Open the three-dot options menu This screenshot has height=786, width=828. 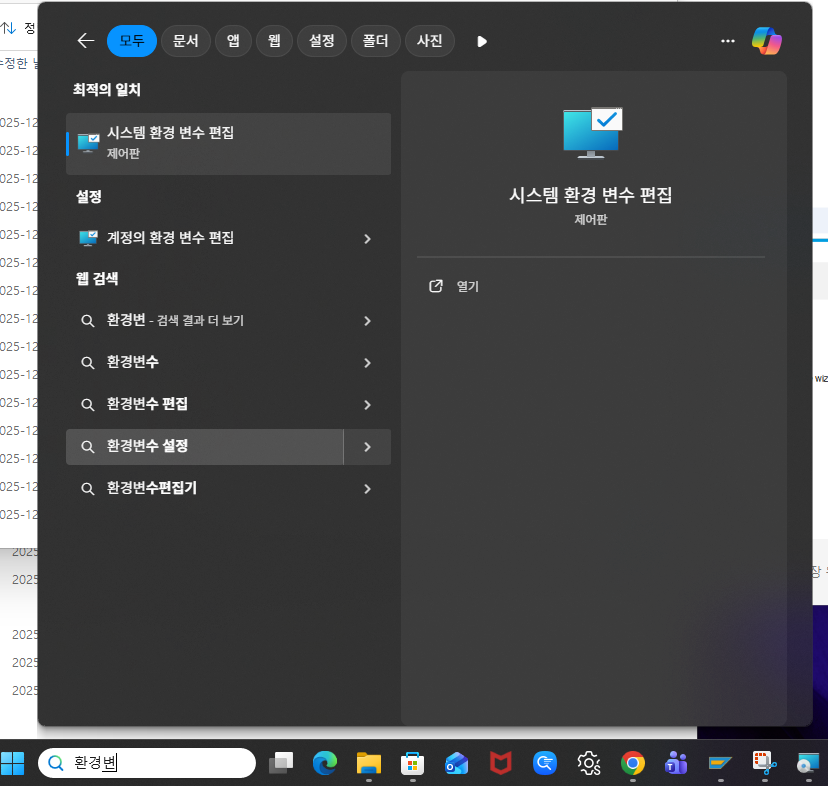click(x=728, y=41)
